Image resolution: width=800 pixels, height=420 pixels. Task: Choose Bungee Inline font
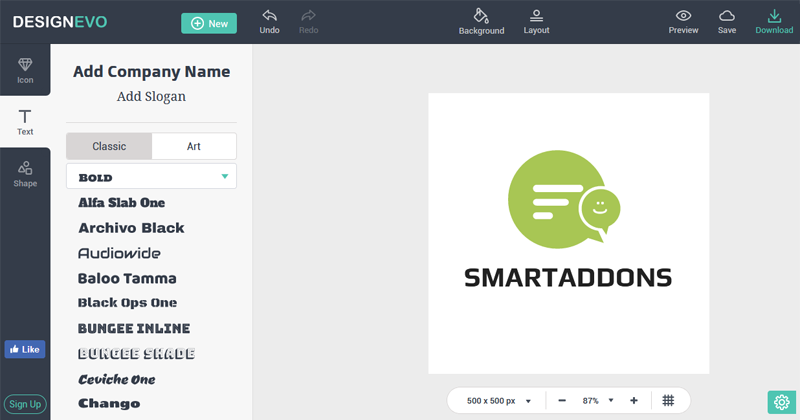pos(134,328)
